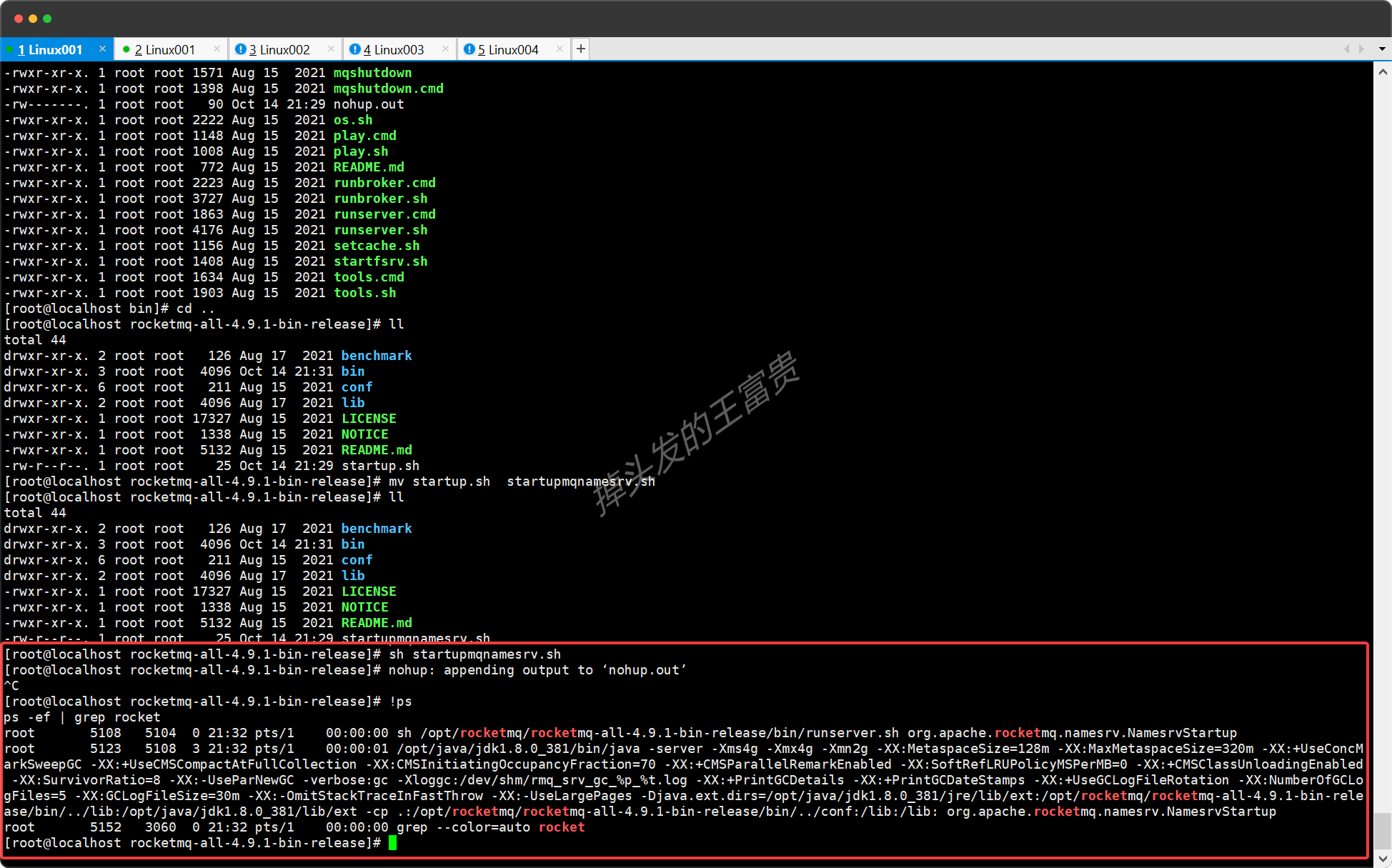Click the green maximize window button
The image size is (1392, 868).
(47, 19)
